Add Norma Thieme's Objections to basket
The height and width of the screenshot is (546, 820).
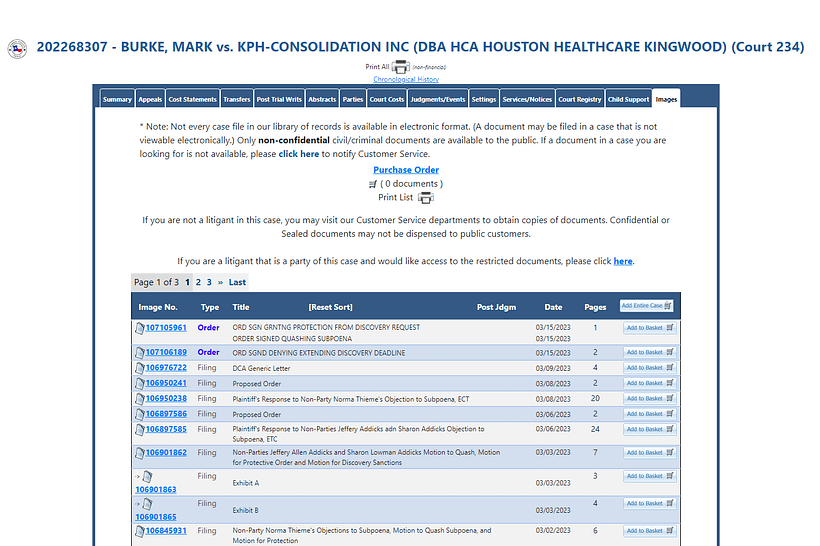click(650, 531)
